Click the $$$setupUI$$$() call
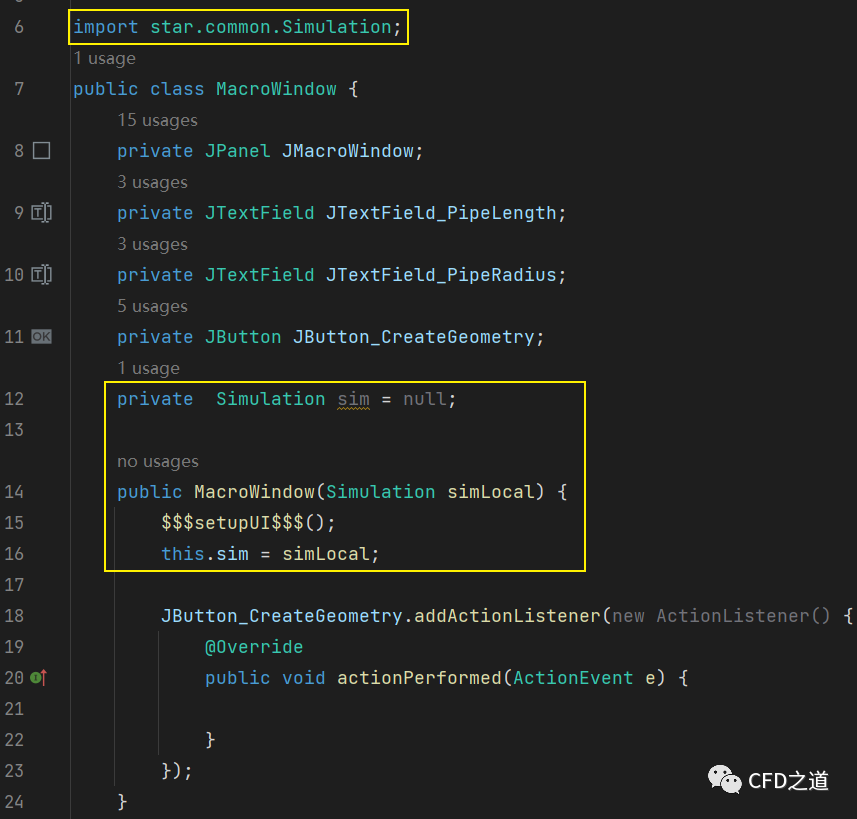The width and height of the screenshot is (857, 819). click(x=248, y=523)
